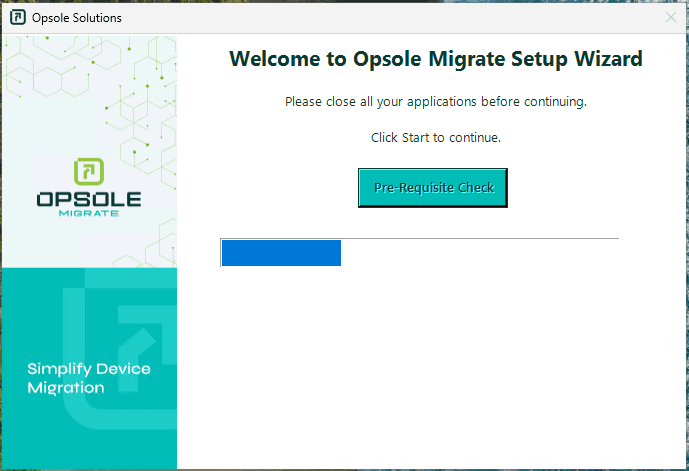Click the OPSOLE wordmark in sidebar
The width and height of the screenshot is (689, 471).
click(x=89, y=199)
